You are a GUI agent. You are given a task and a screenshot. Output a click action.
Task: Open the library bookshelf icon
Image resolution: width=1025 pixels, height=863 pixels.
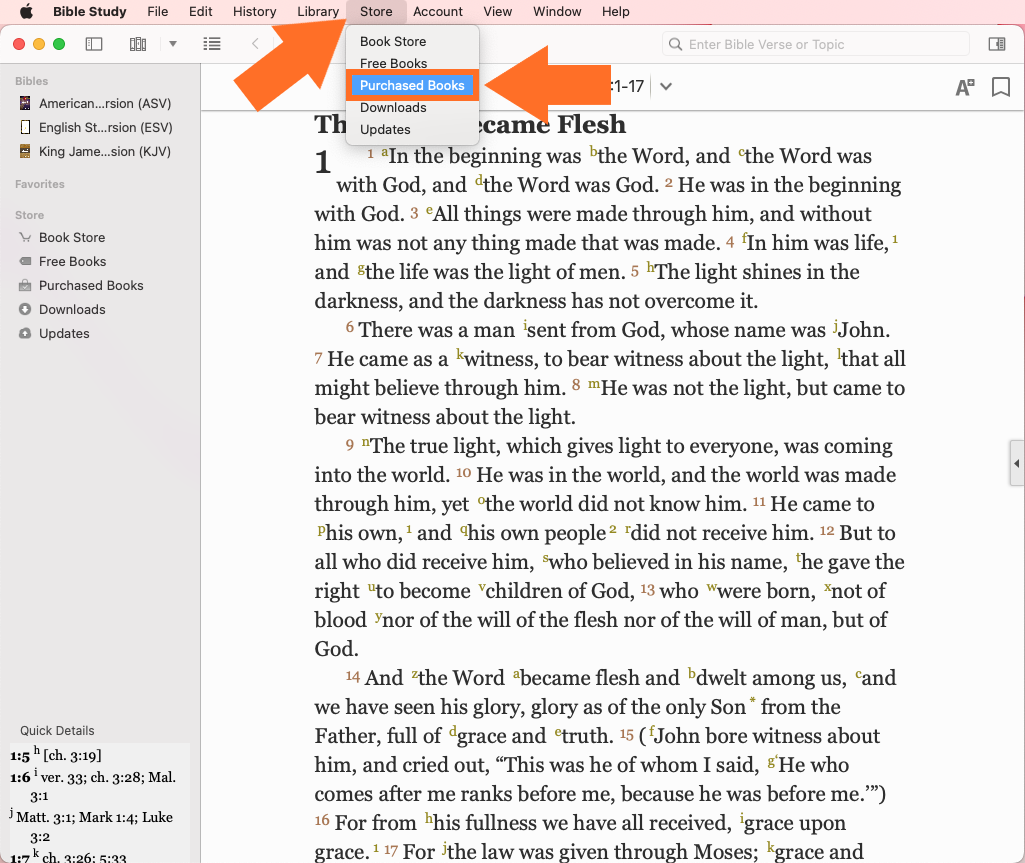point(138,44)
